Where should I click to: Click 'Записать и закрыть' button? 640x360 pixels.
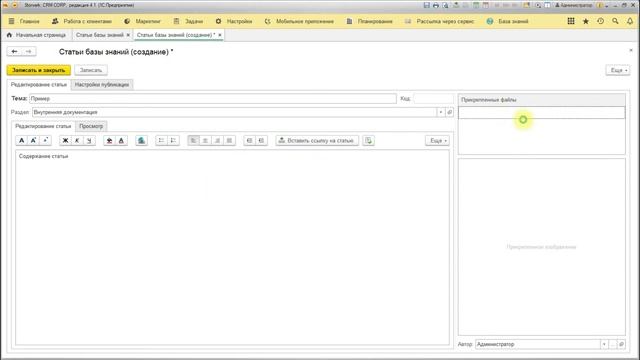[39, 70]
